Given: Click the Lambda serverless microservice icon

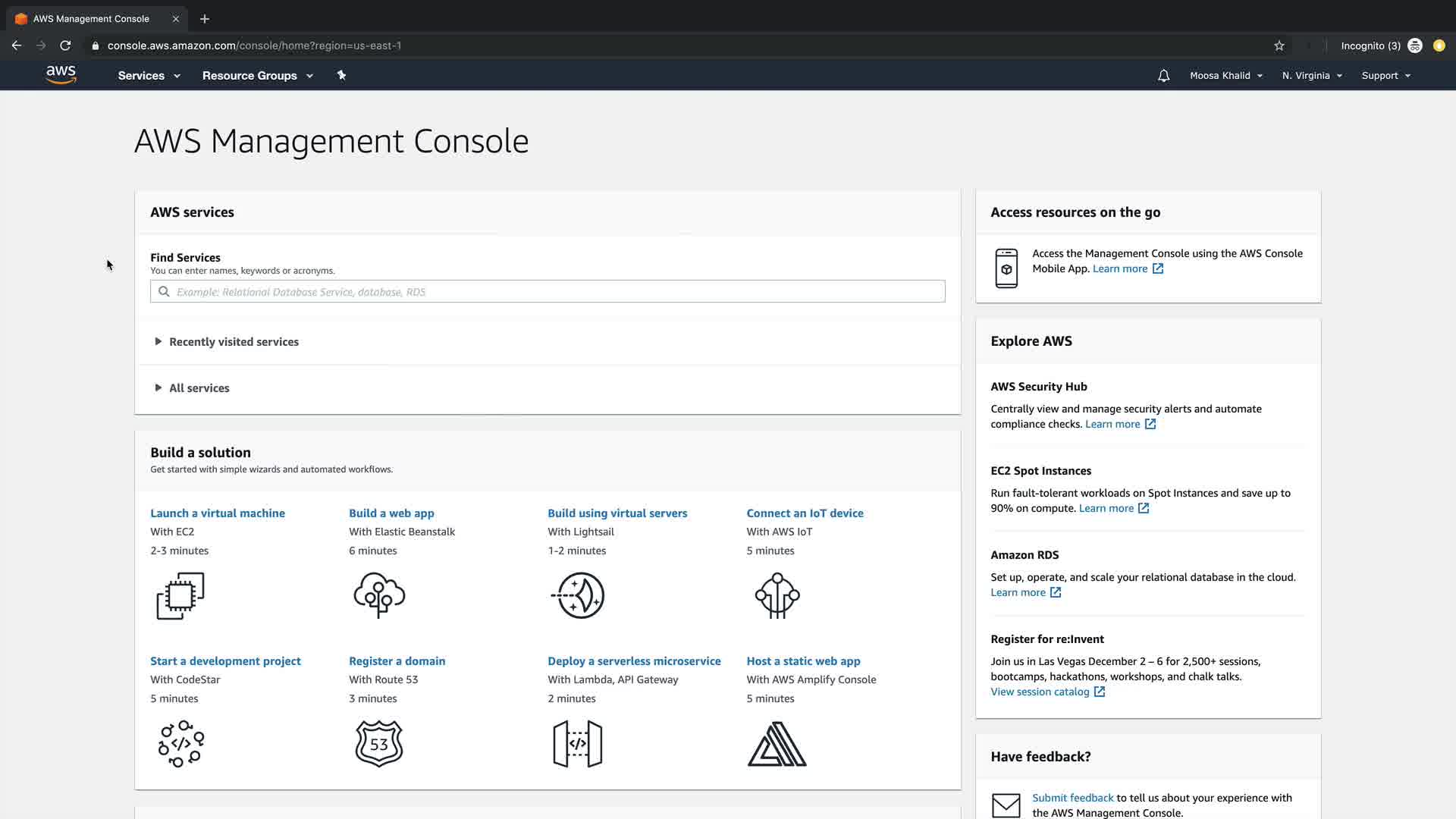Looking at the screenshot, I should click(x=578, y=744).
